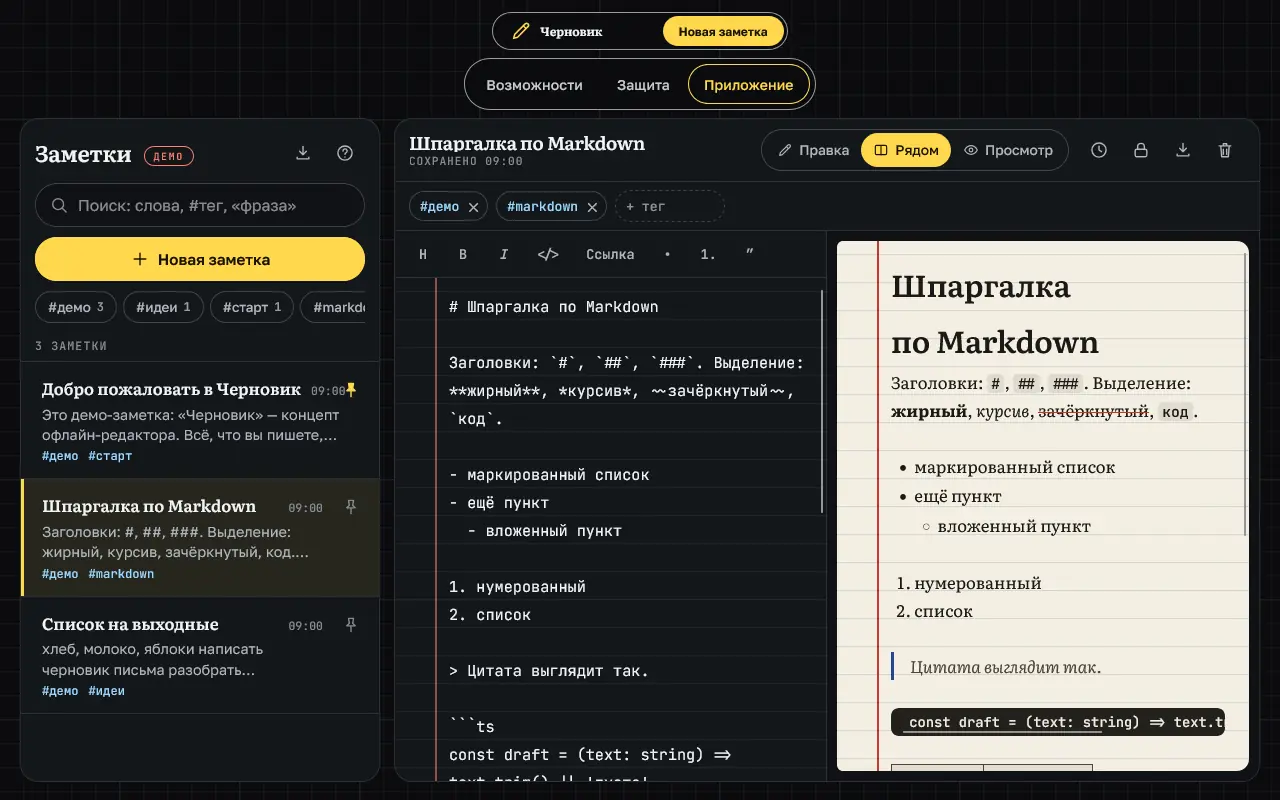Click the lock icon to protect note
The image size is (1280, 800).
(x=1140, y=150)
